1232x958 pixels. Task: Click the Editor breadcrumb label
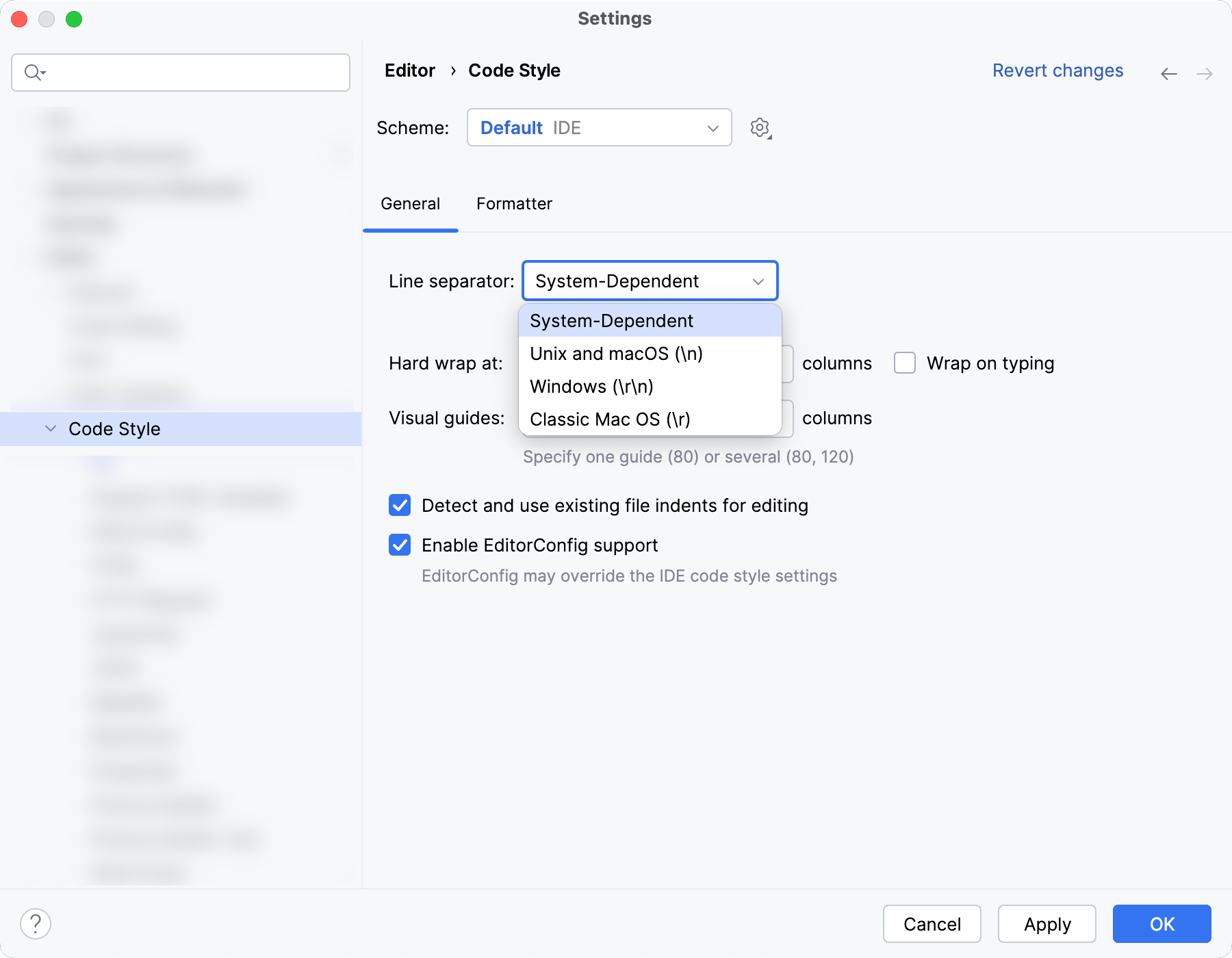tap(409, 70)
